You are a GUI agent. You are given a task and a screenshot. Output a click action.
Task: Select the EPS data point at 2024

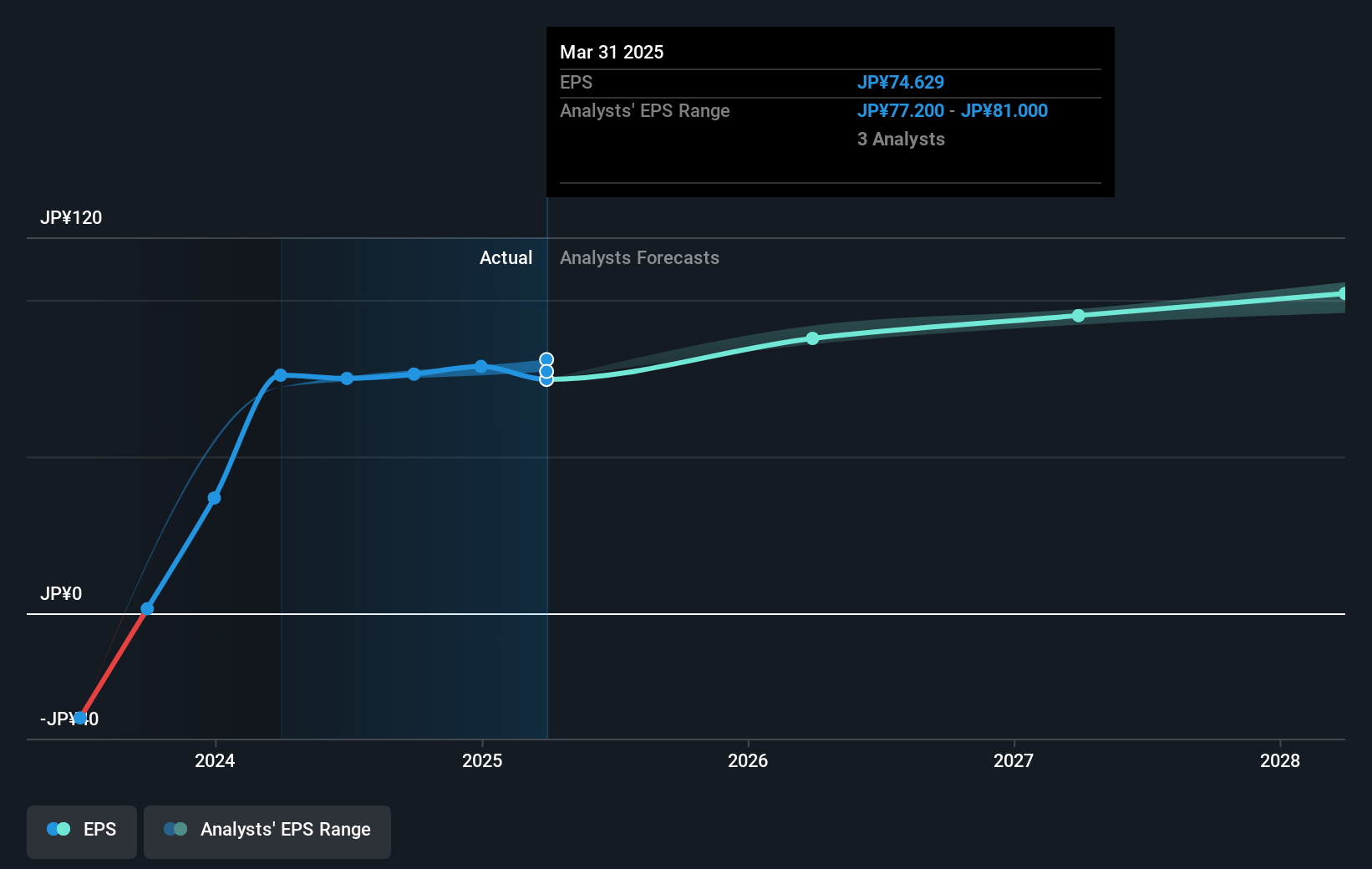click(x=214, y=498)
